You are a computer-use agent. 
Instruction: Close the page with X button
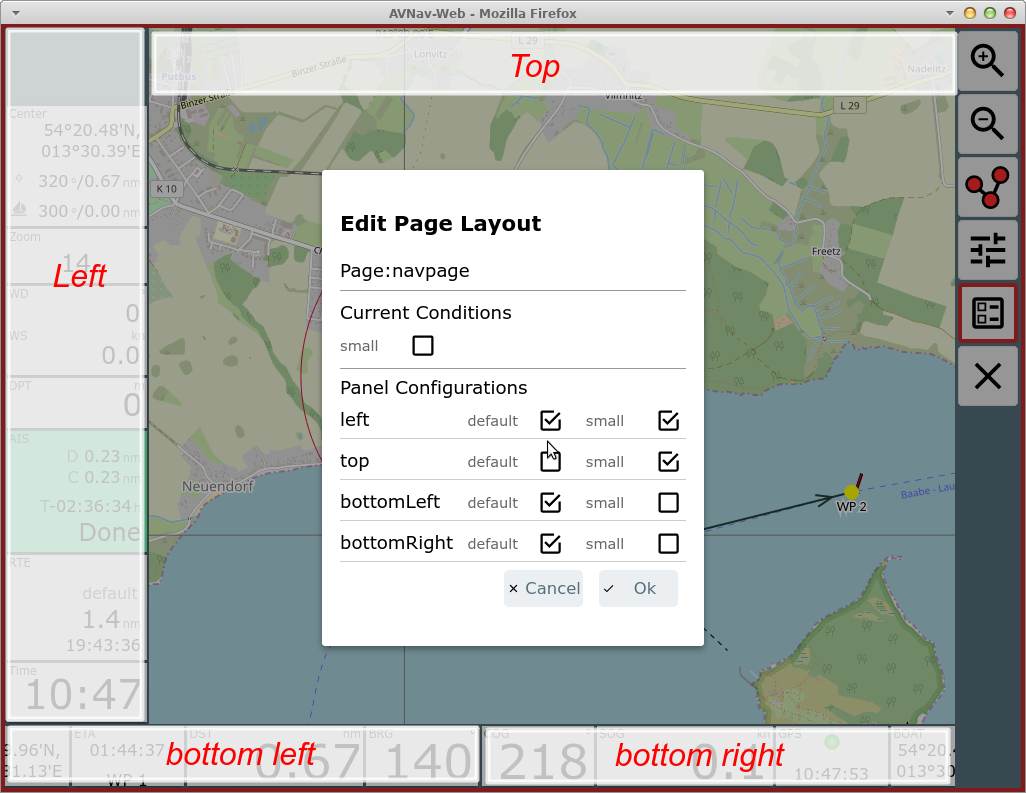click(987, 376)
